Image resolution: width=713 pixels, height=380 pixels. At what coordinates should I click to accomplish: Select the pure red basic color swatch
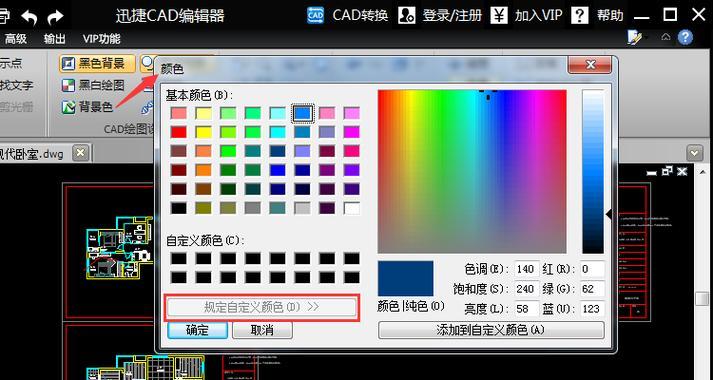[179, 132]
